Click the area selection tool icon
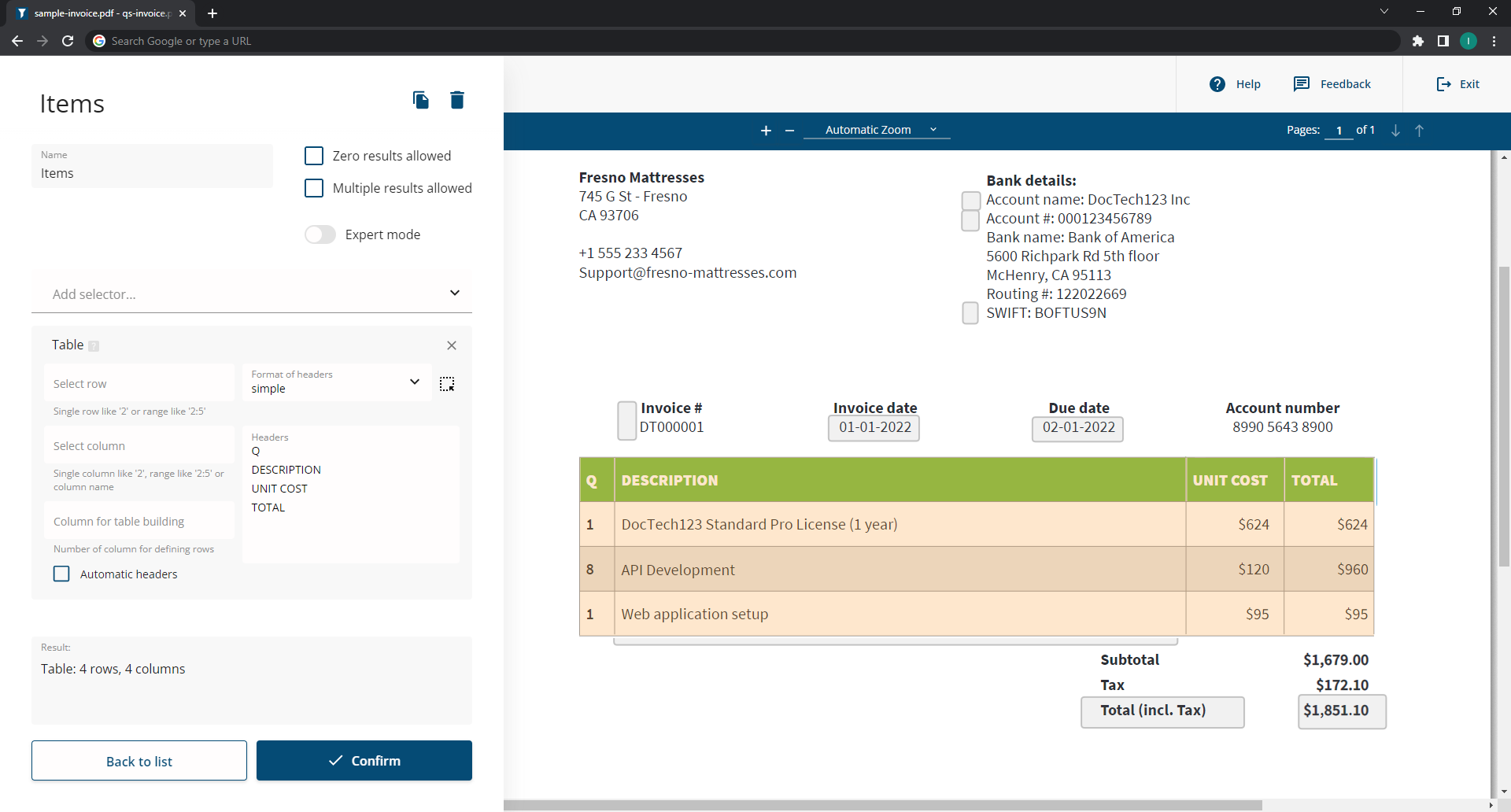 click(x=447, y=384)
